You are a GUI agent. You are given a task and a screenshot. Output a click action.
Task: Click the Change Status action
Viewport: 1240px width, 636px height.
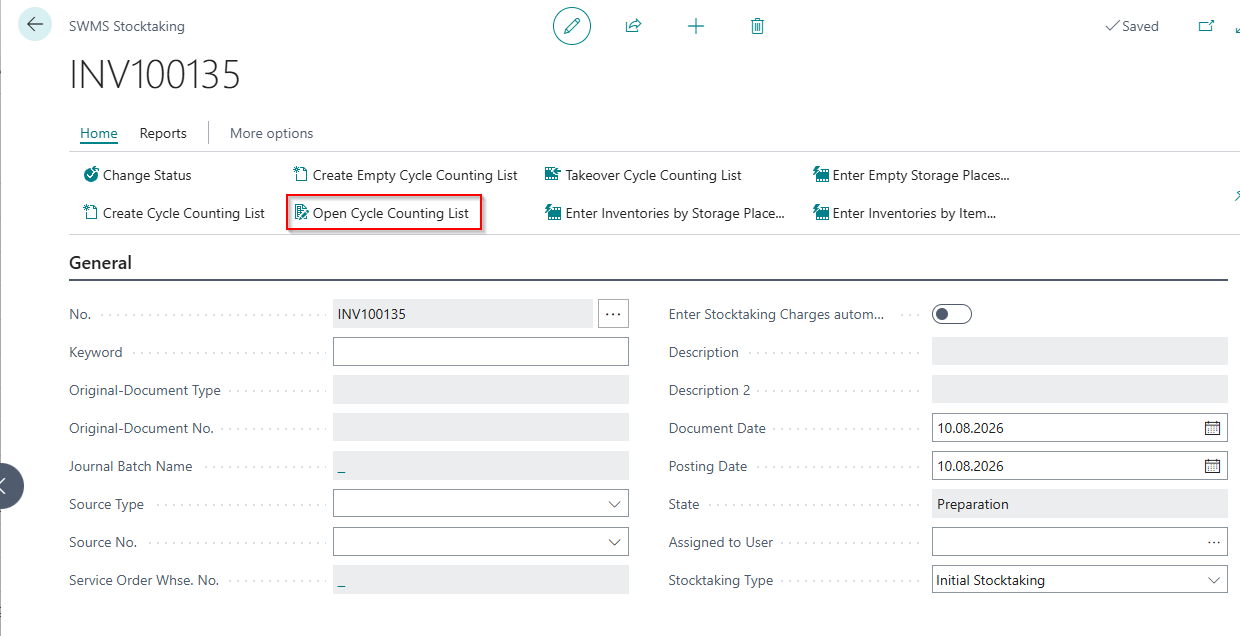pos(138,175)
